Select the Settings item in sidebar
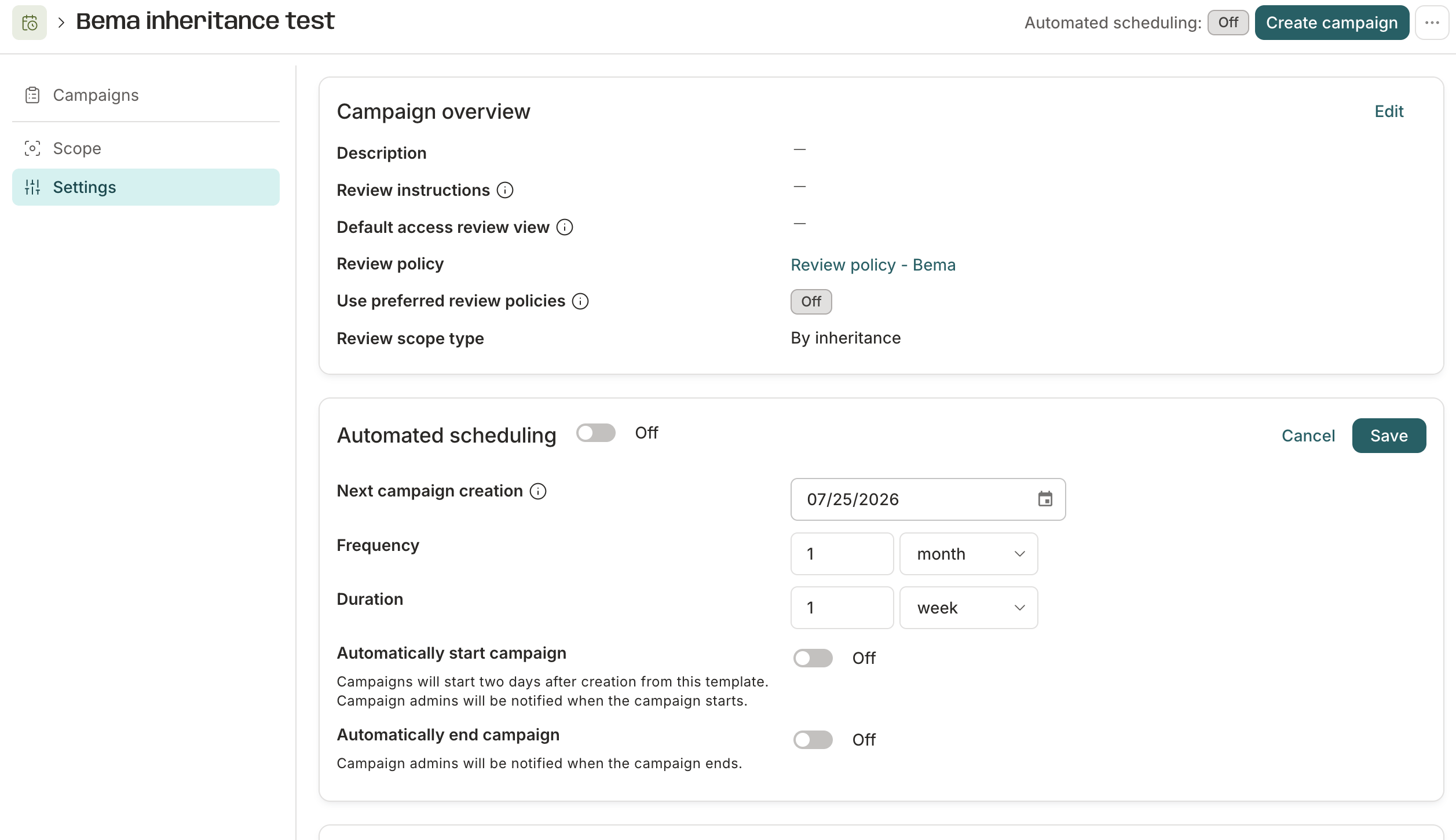This screenshot has height=840, width=1456. (x=146, y=187)
